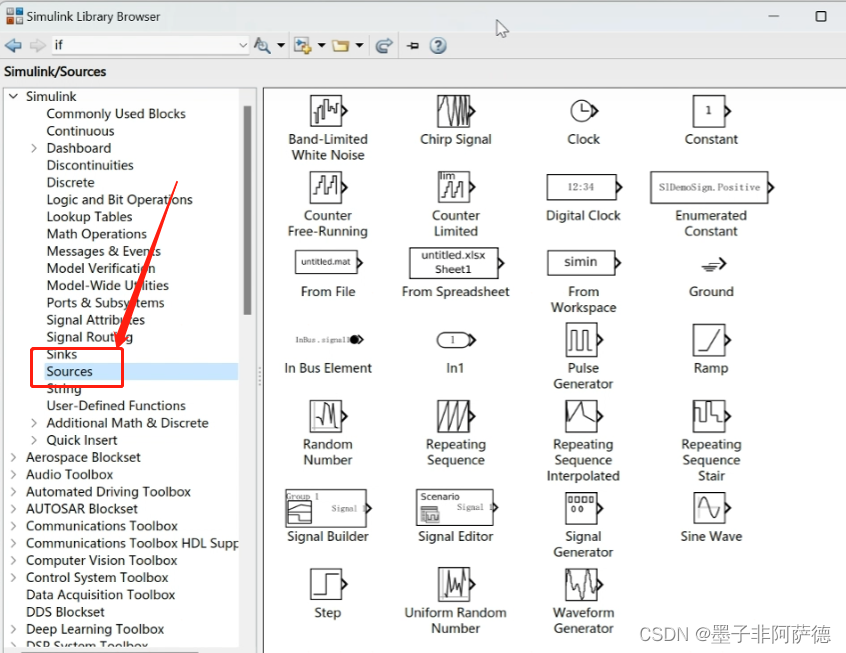Open the search field history dropdown
The height and width of the screenshot is (653, 846).
(x=243, y=45)
